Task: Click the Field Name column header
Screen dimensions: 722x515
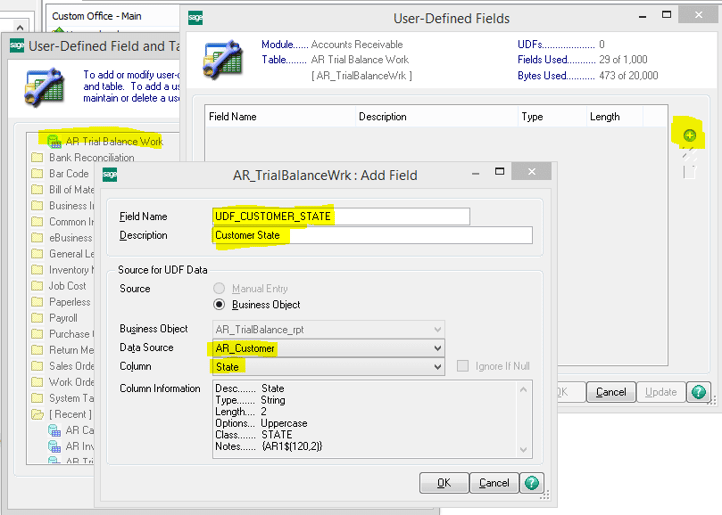Action: pos(233,117)
